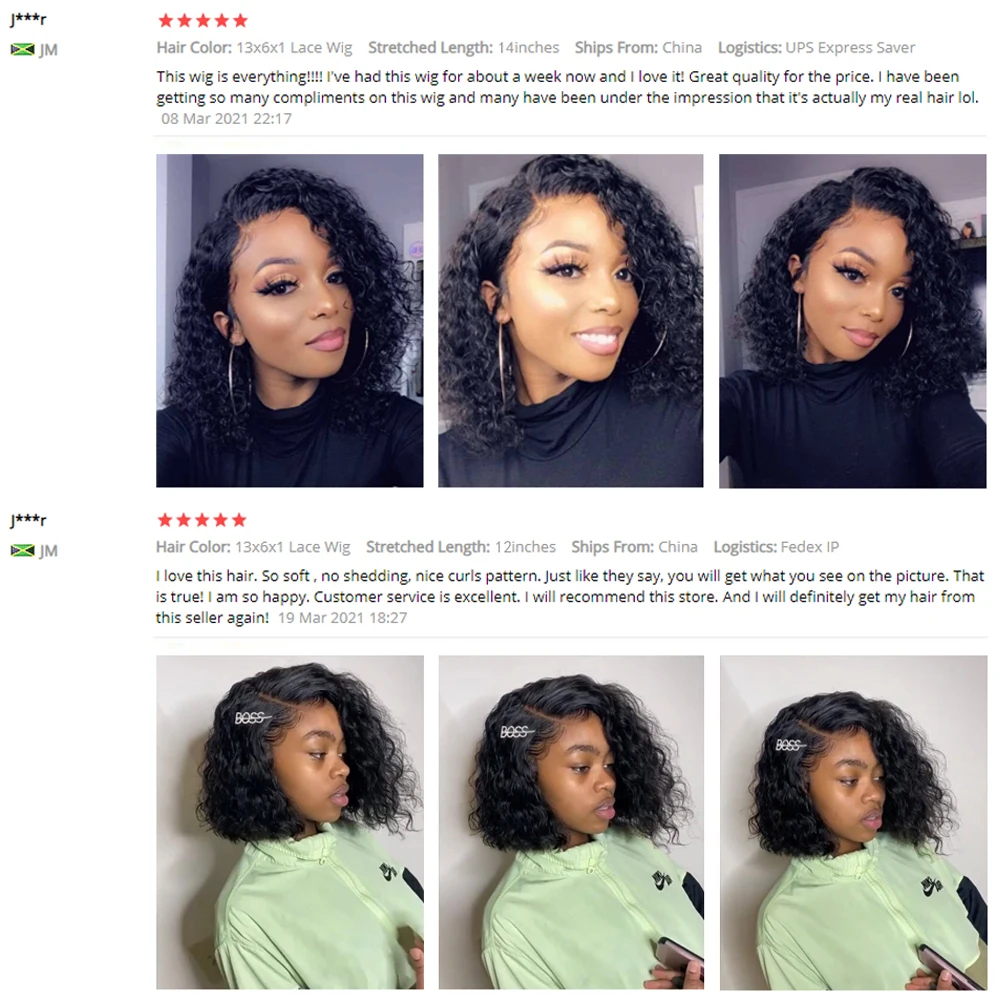Image resolution: width=1000 pixels, height=1000 pixels.
Task: Click the five-star rating on second review
Action: (202, 520)
